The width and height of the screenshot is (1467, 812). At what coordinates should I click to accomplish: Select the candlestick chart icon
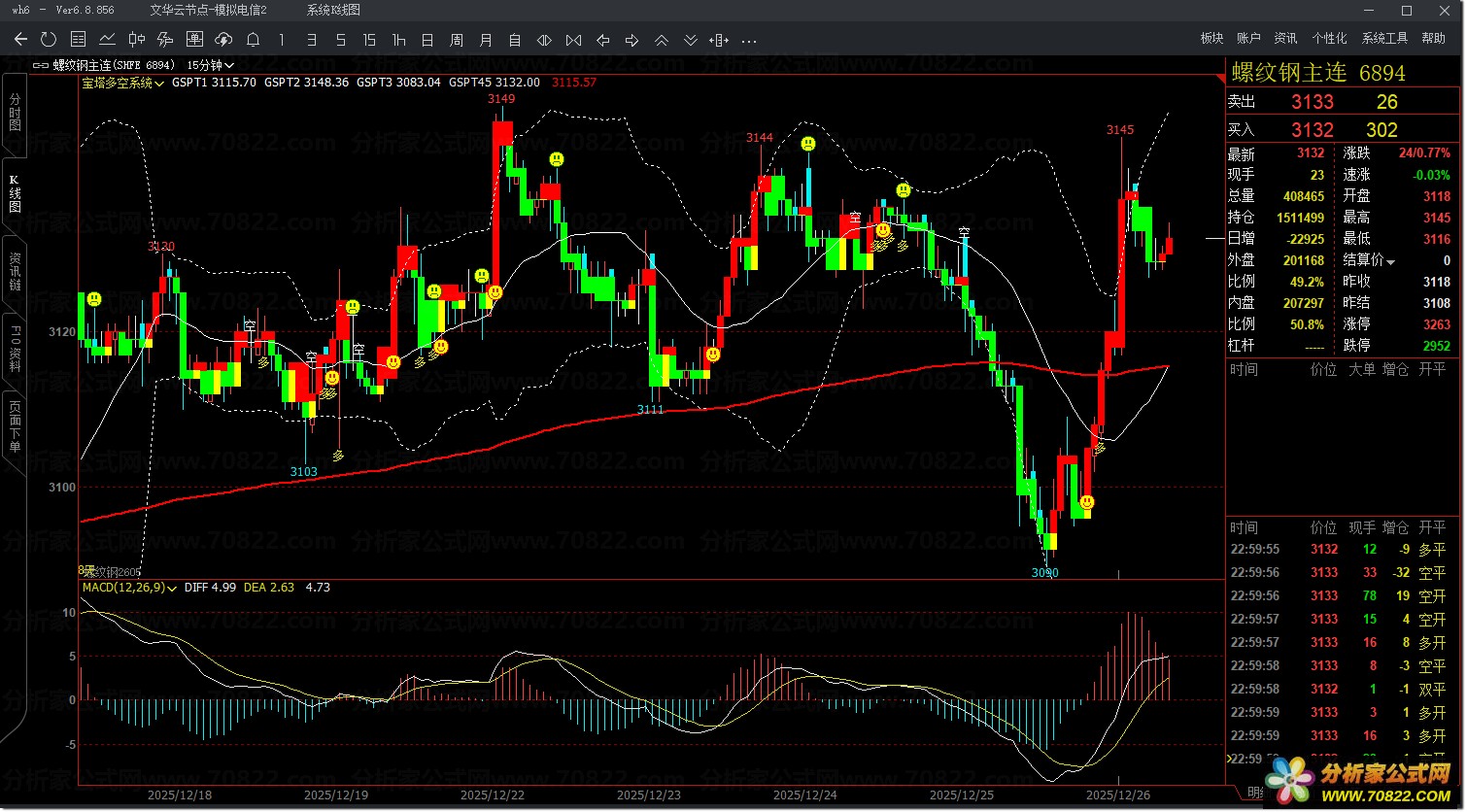pyautogui.click(x=136, y=40)
